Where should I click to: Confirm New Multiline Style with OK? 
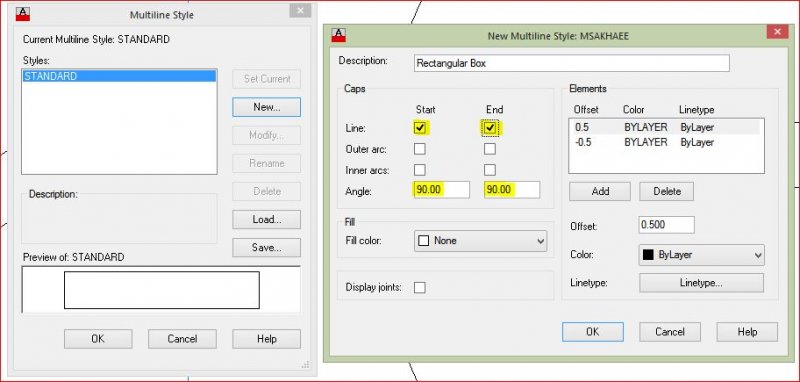[x=593, y=332]
